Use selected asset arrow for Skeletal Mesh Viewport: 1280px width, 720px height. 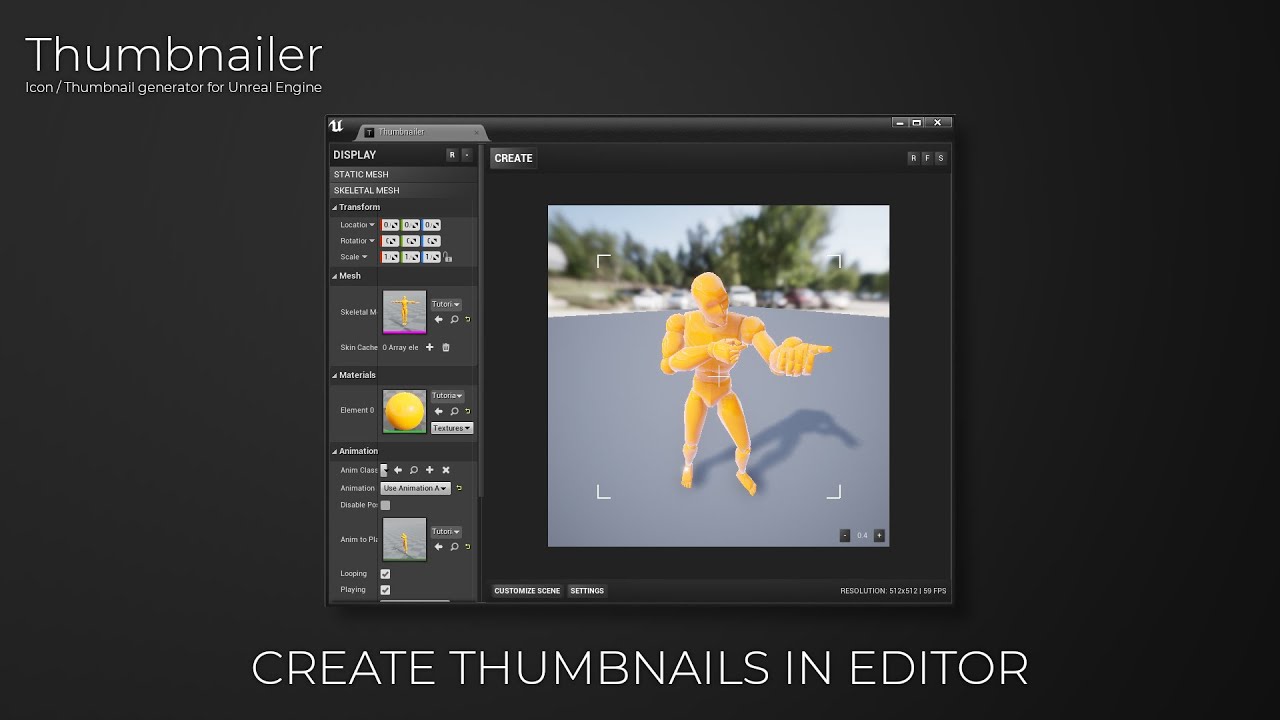tap(438, 320)
